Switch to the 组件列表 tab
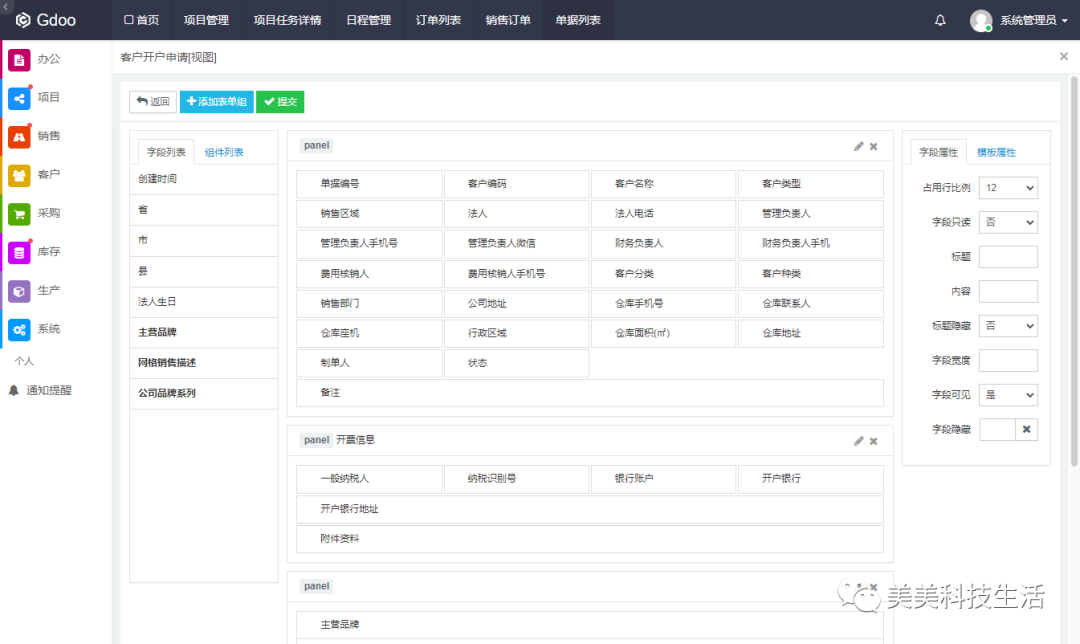The image size is (1080, 644). coord(224,153)
